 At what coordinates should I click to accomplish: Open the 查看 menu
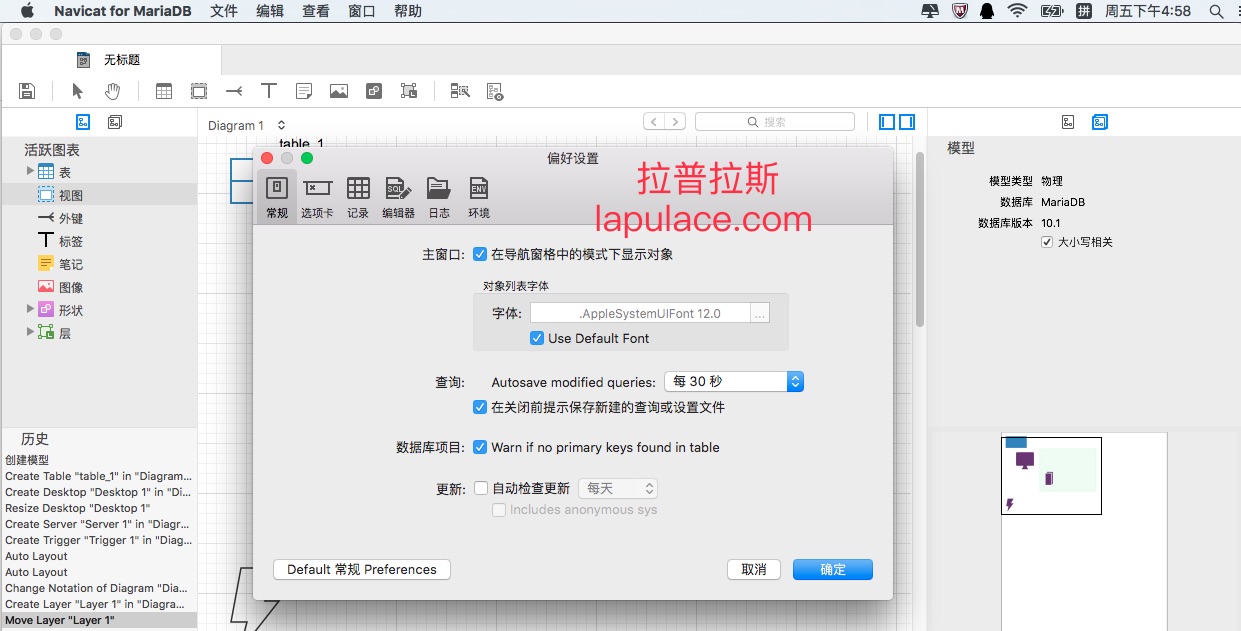click(x=316, y=11)
